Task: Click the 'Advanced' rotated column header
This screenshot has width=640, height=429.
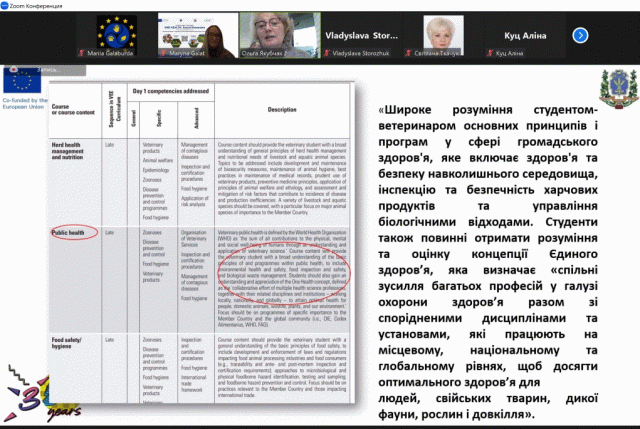Action: pyautogui.click(x=196, y=118)
